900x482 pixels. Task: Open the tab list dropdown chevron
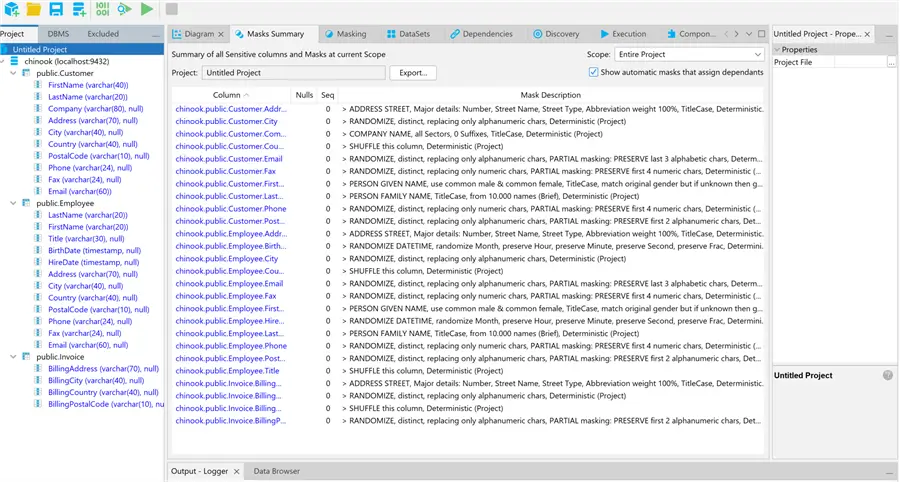(x=749, y=34)
